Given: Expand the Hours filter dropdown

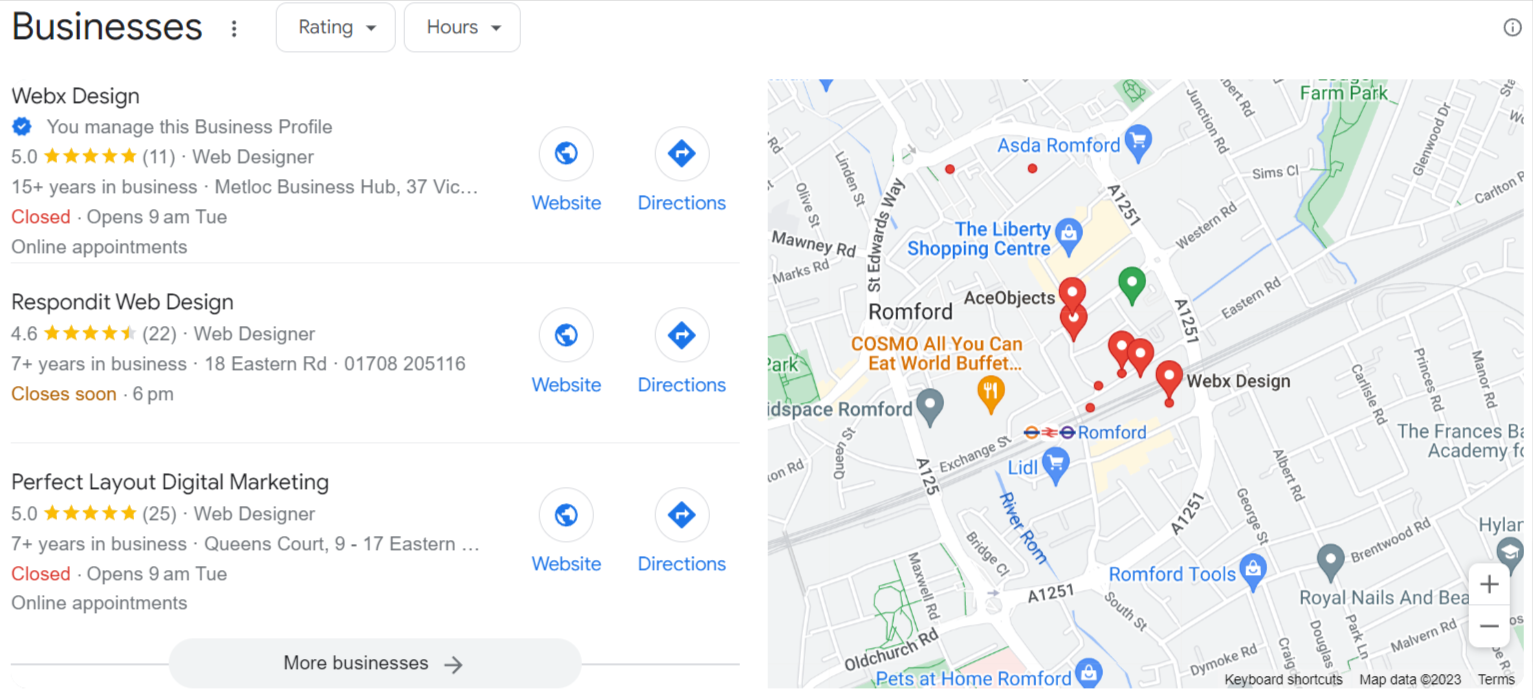Looking at the screenshot, I should coord(462,28).
